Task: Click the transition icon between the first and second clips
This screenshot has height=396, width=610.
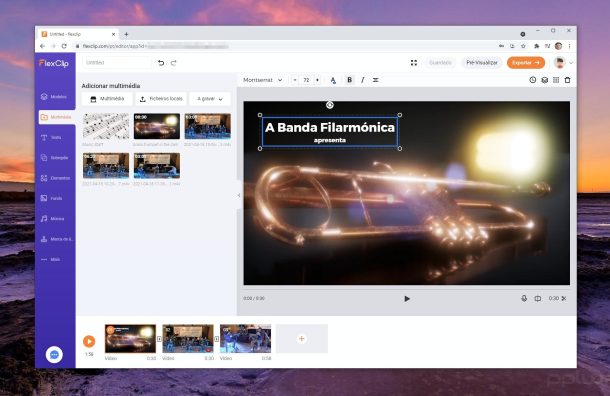Action: click(159, 339)
